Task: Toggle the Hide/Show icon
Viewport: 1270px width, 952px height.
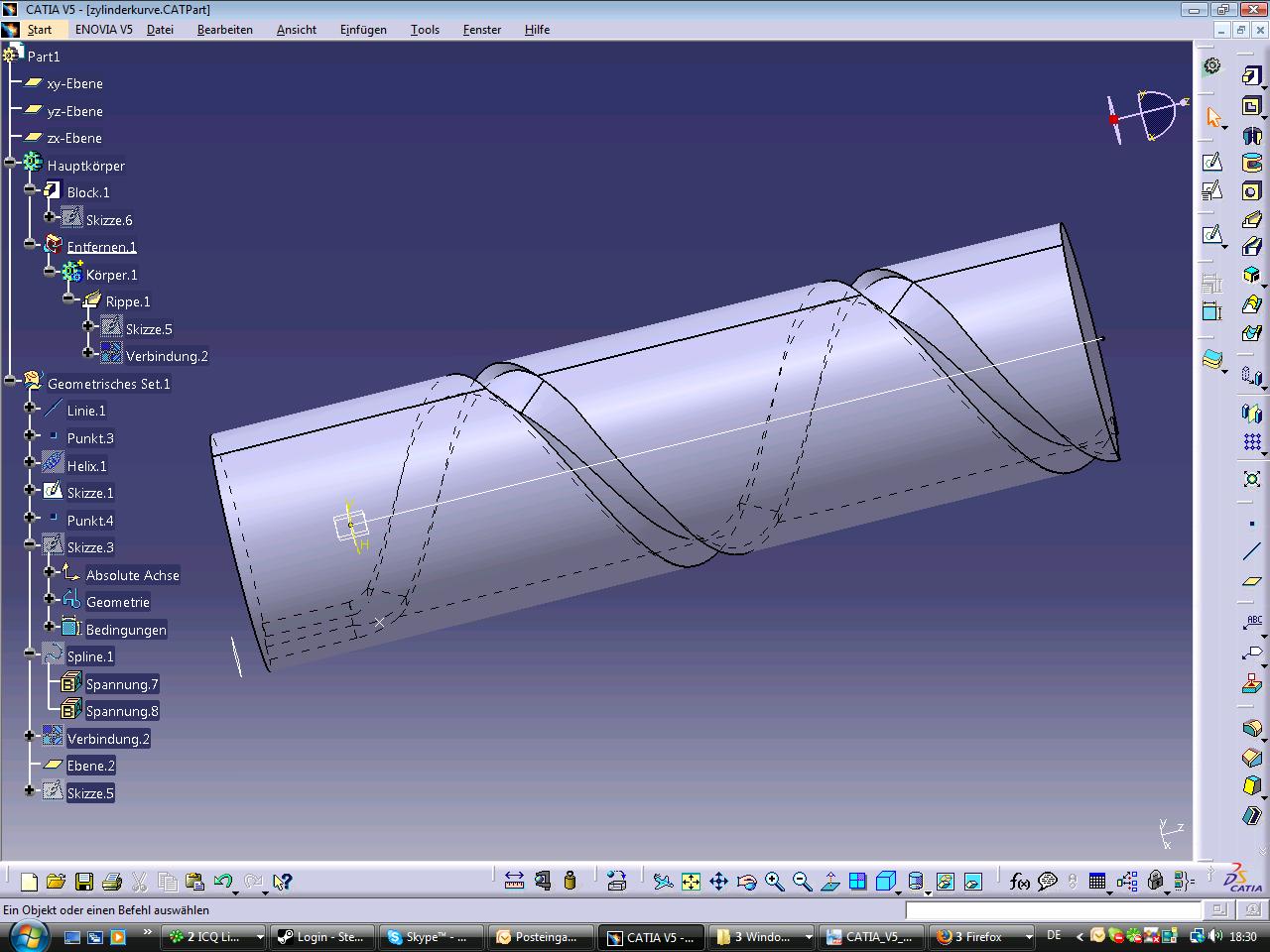Action: (x=945, y=881)
